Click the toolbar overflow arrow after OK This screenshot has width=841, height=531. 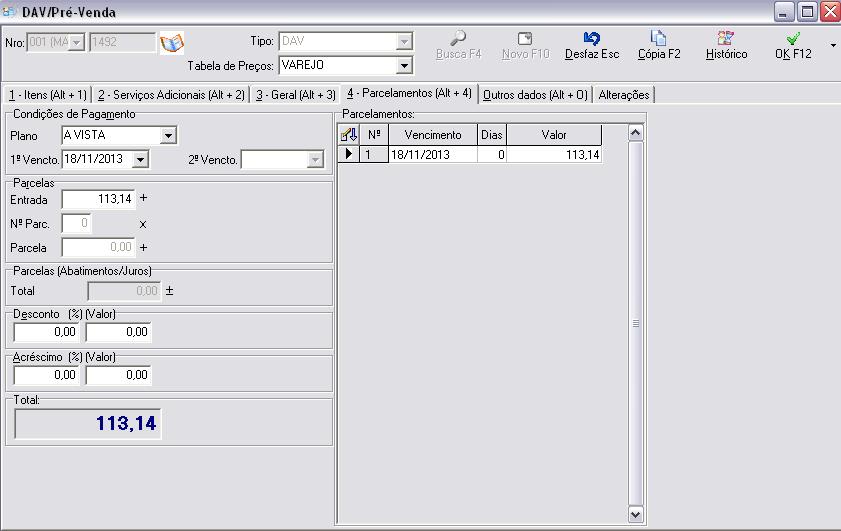click(x=834, y=45)
